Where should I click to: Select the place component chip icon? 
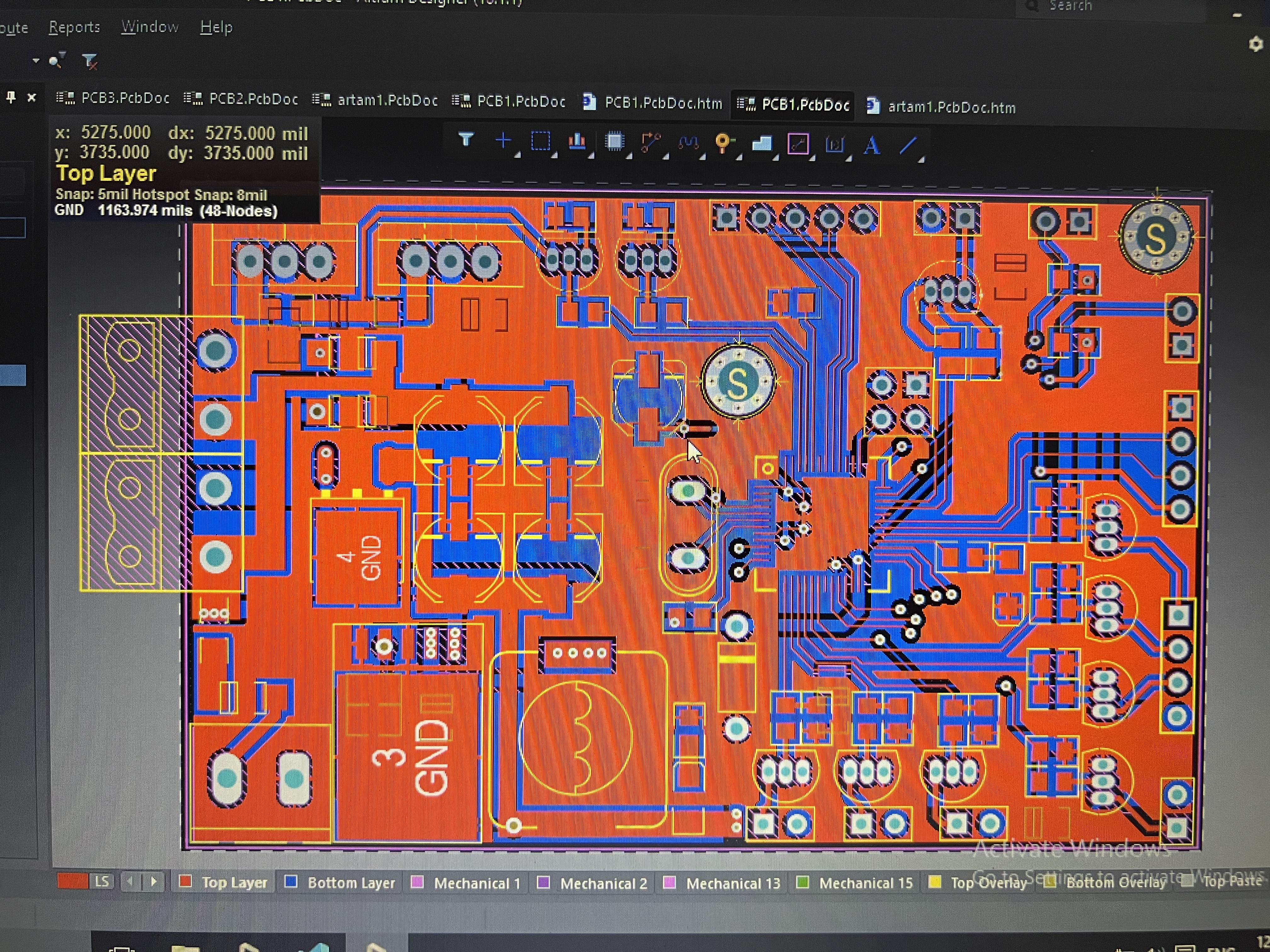point(614,142)
